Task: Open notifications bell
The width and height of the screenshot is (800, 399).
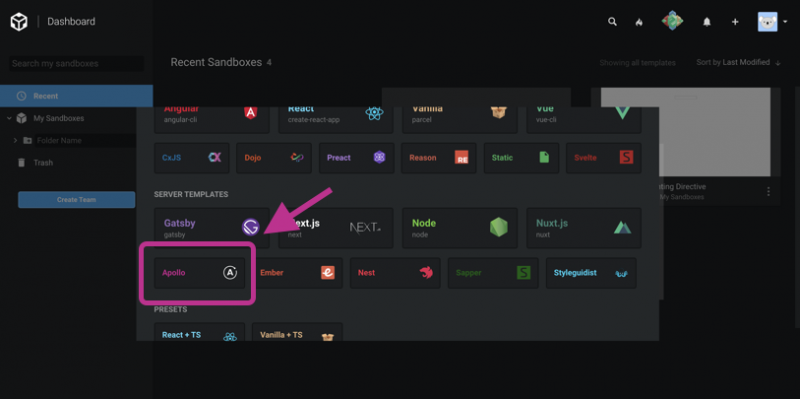Action: [x=707, y=22]
